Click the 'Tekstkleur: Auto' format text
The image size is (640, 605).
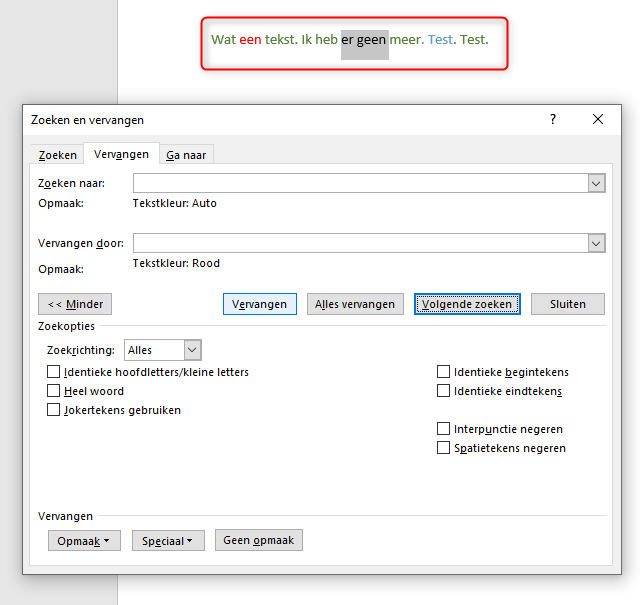coord(175,203)
